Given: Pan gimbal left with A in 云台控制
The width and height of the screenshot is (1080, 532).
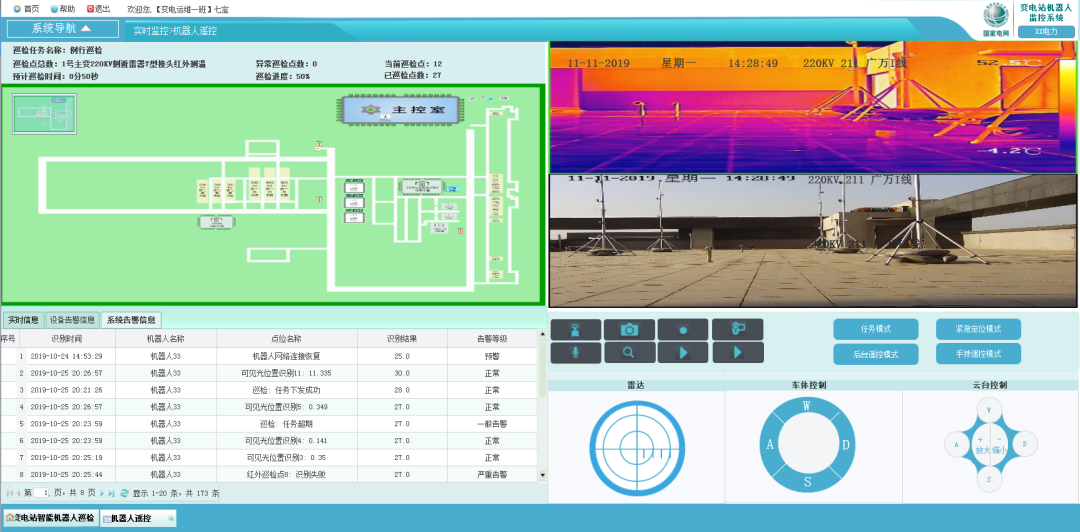Looking at the screenshot, I should pos(956,444).
